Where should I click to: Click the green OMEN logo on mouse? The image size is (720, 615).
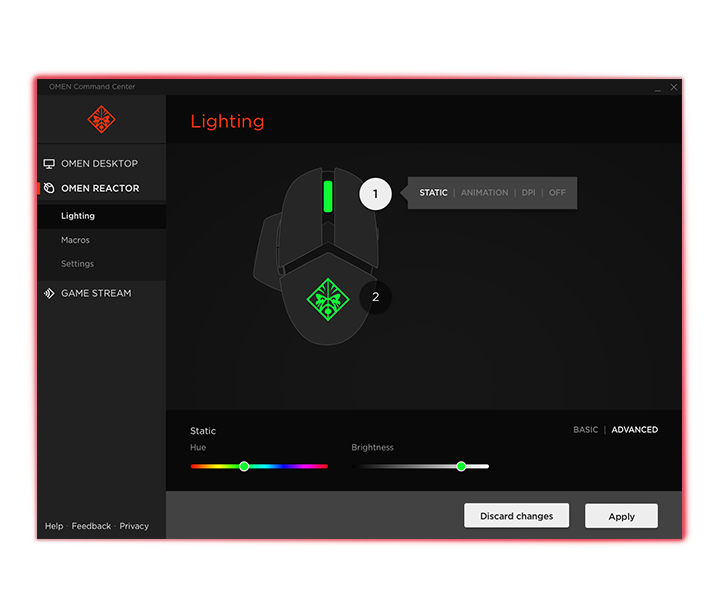pyautogui.click(x=327, y=299)
